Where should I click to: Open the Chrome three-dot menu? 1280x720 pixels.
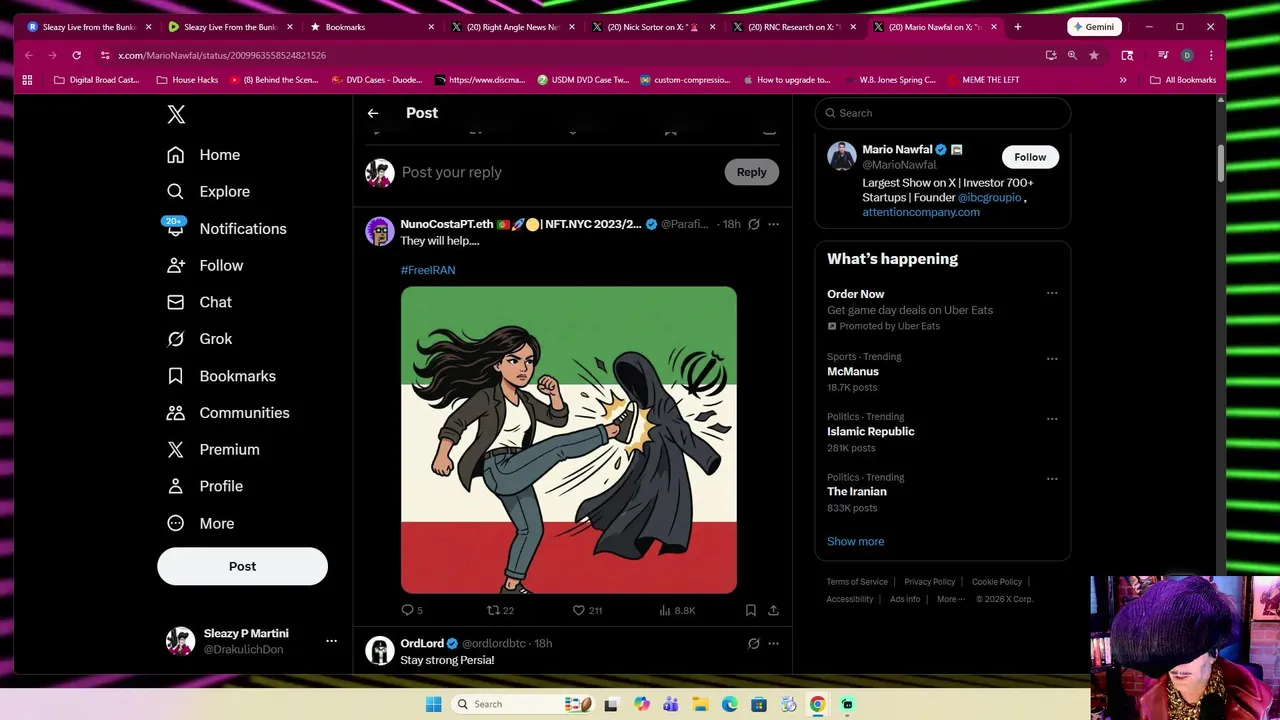[1211, 55]
